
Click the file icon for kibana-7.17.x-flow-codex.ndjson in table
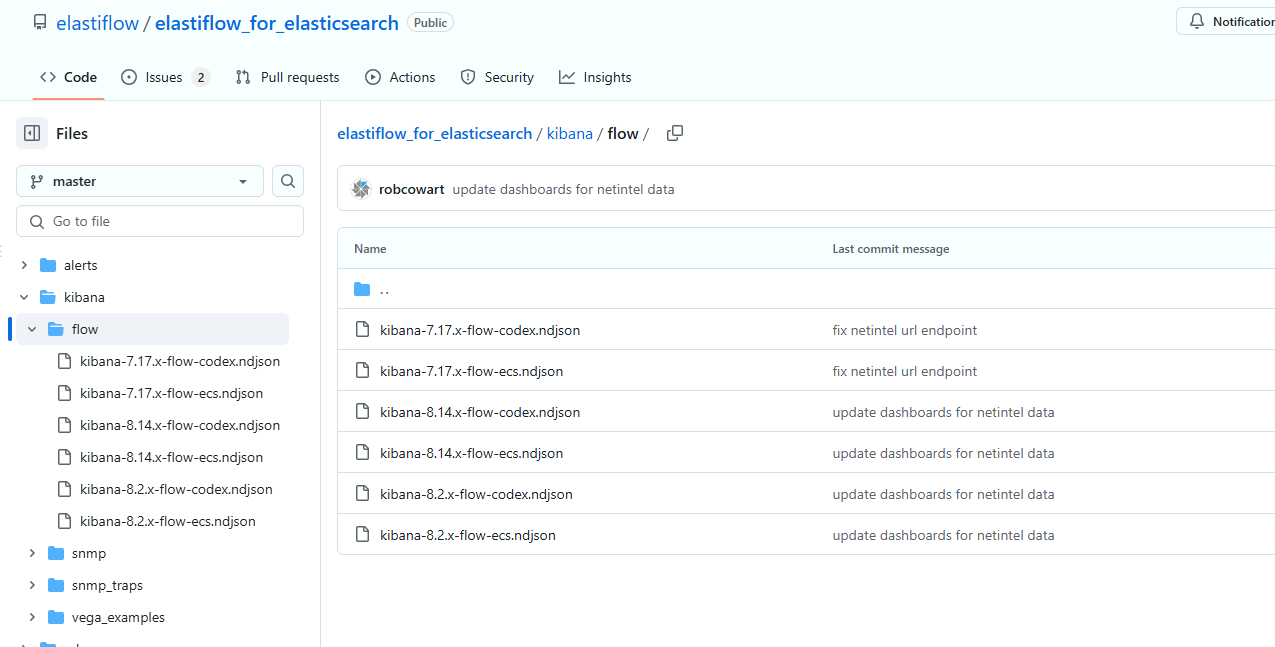point(362,330)
